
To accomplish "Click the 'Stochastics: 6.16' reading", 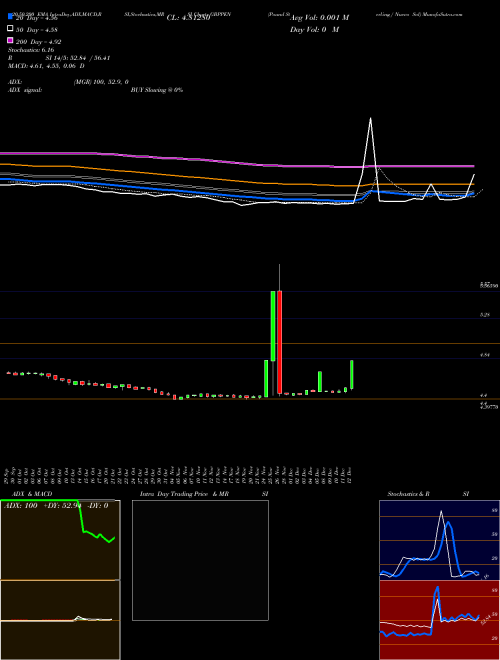I will pyautogui.click(x=31, y=50).
